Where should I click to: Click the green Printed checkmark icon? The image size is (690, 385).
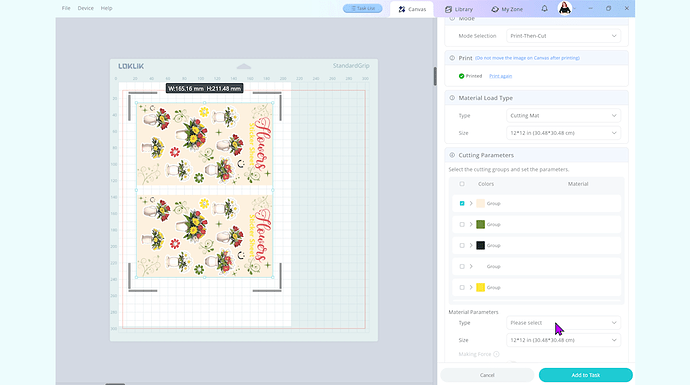point(461,76)
